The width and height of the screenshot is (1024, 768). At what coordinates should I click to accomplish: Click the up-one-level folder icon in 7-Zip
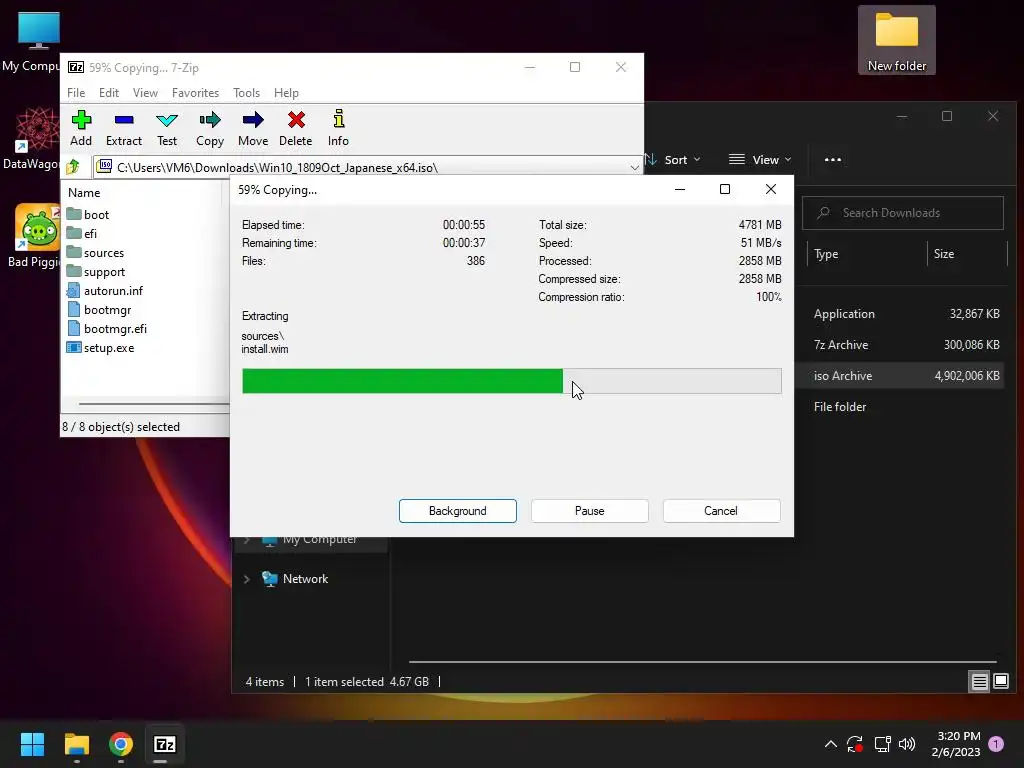pyautogui.click(x=73, y=167)
